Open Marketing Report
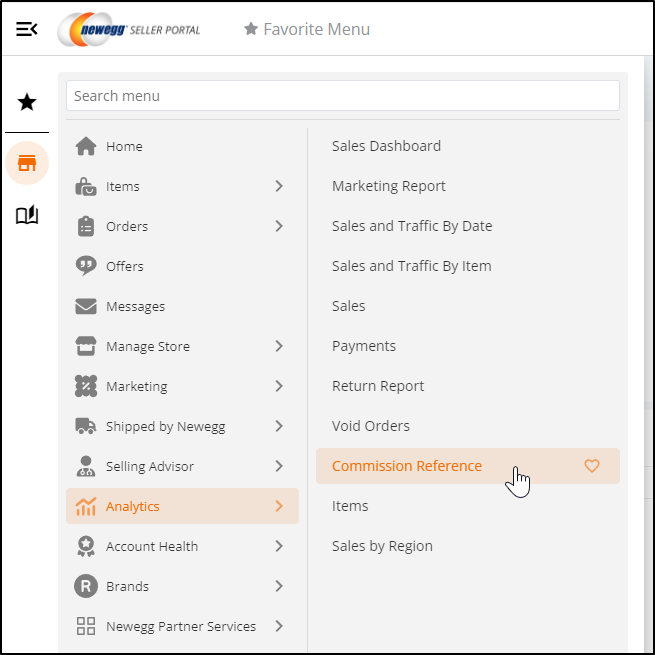Image resolution: width=655 pixels, height=655 pixels. point(388,186)
